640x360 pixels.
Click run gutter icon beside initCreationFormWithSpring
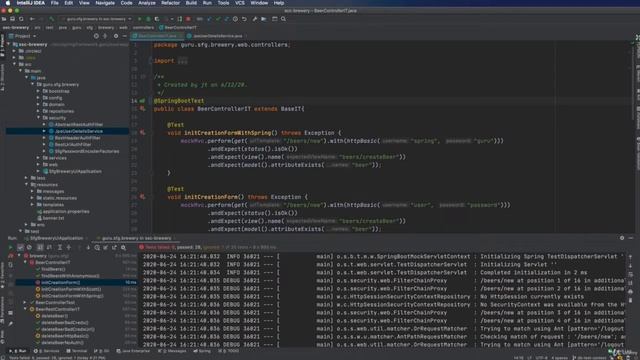coord(142,133)
